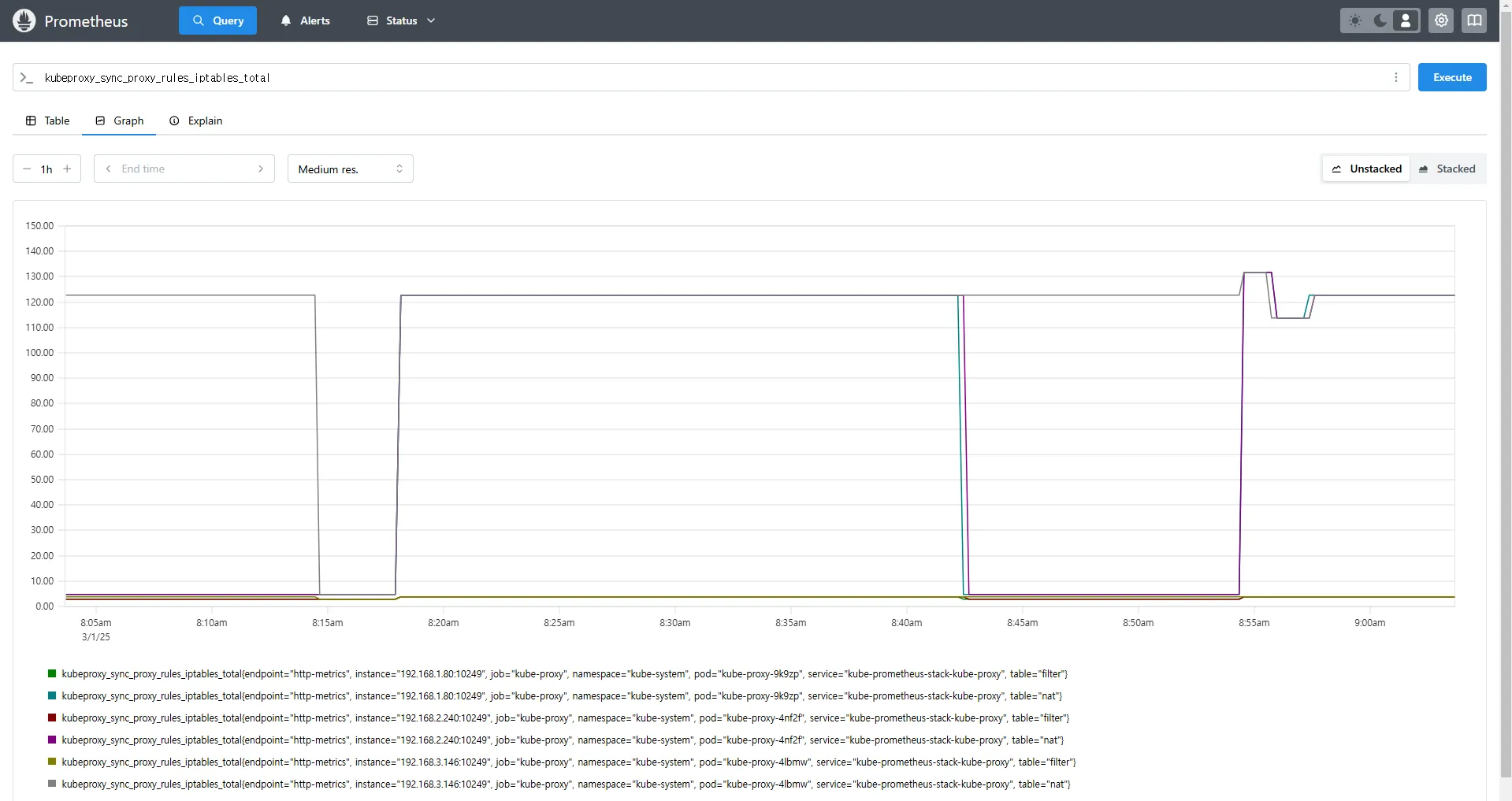The height and width of the screenshot is (801, 1512).
Task: Click the olive kube-proxy-4lbmw filter swatch
Action: click(x=52, y=762)
